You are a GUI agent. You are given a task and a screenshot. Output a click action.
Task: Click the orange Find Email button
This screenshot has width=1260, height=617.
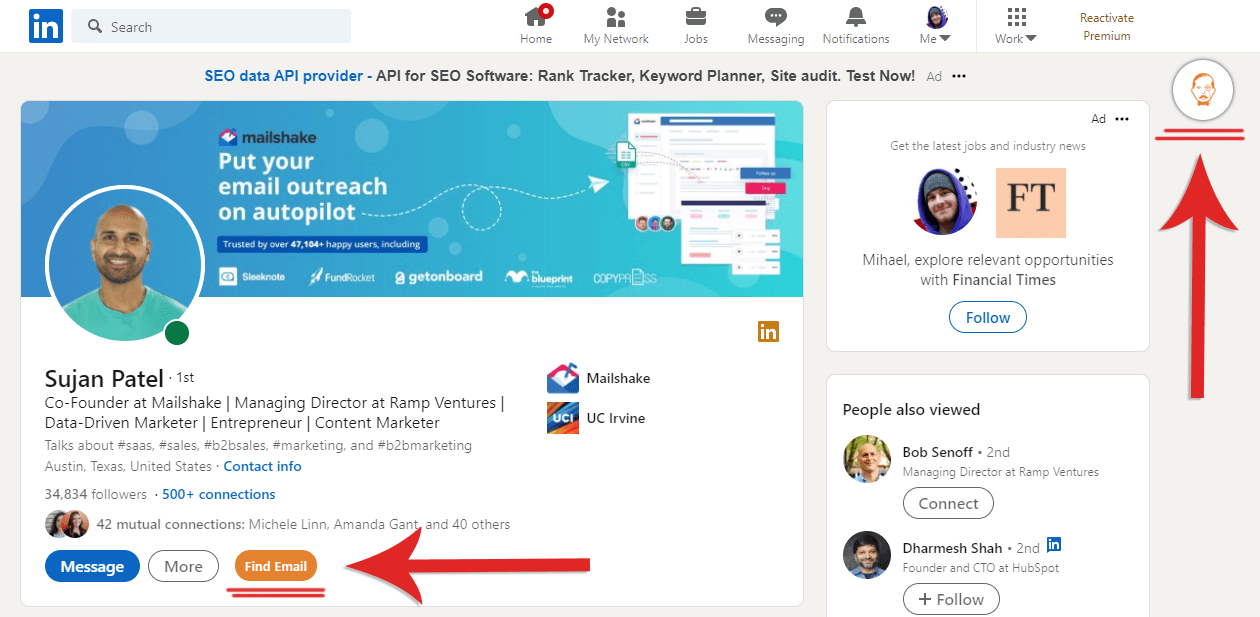276,566
